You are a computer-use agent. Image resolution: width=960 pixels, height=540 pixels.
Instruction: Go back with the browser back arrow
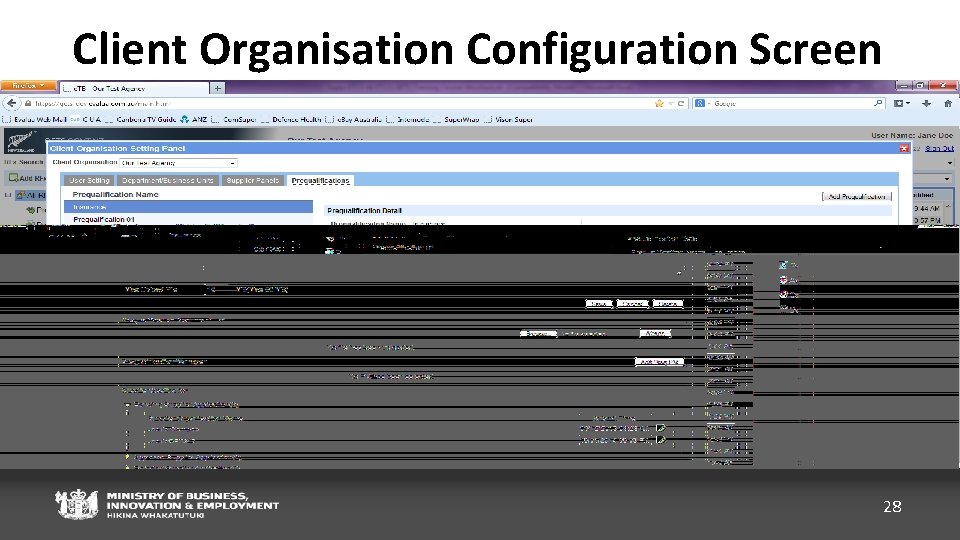[x=11, y=103]
